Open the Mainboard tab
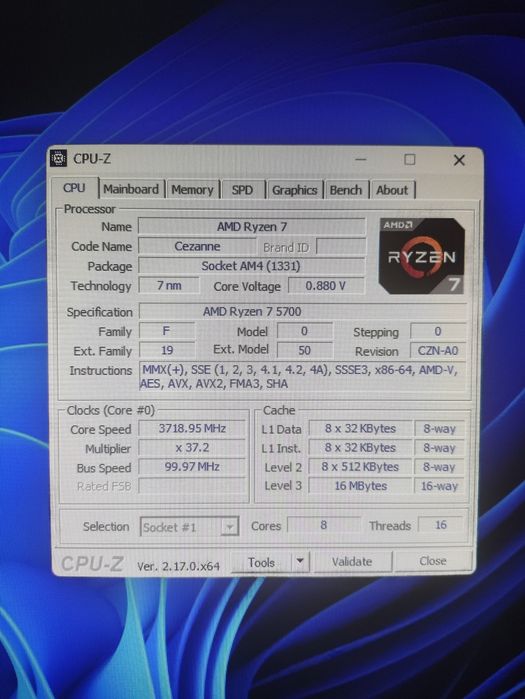This screenshot has height=699, width=525. [x=131, y=189]
